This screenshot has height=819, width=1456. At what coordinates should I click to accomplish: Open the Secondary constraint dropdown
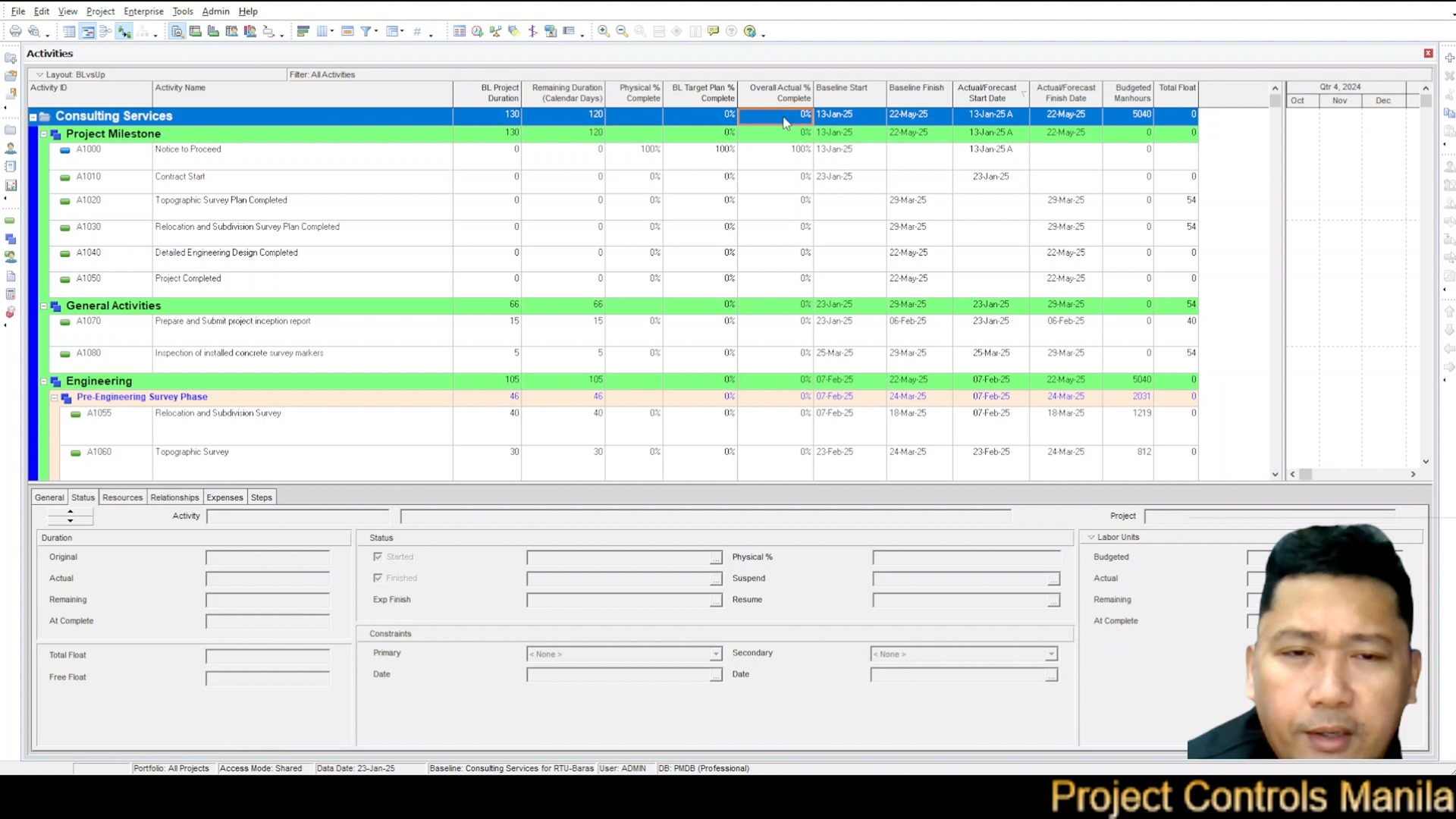coord(1051,654)
